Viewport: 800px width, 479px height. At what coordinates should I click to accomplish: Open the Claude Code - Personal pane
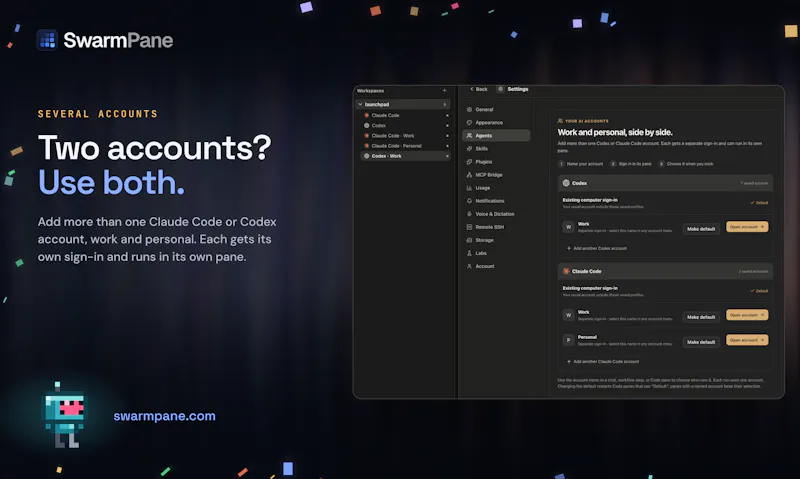(x=405, y=146)
